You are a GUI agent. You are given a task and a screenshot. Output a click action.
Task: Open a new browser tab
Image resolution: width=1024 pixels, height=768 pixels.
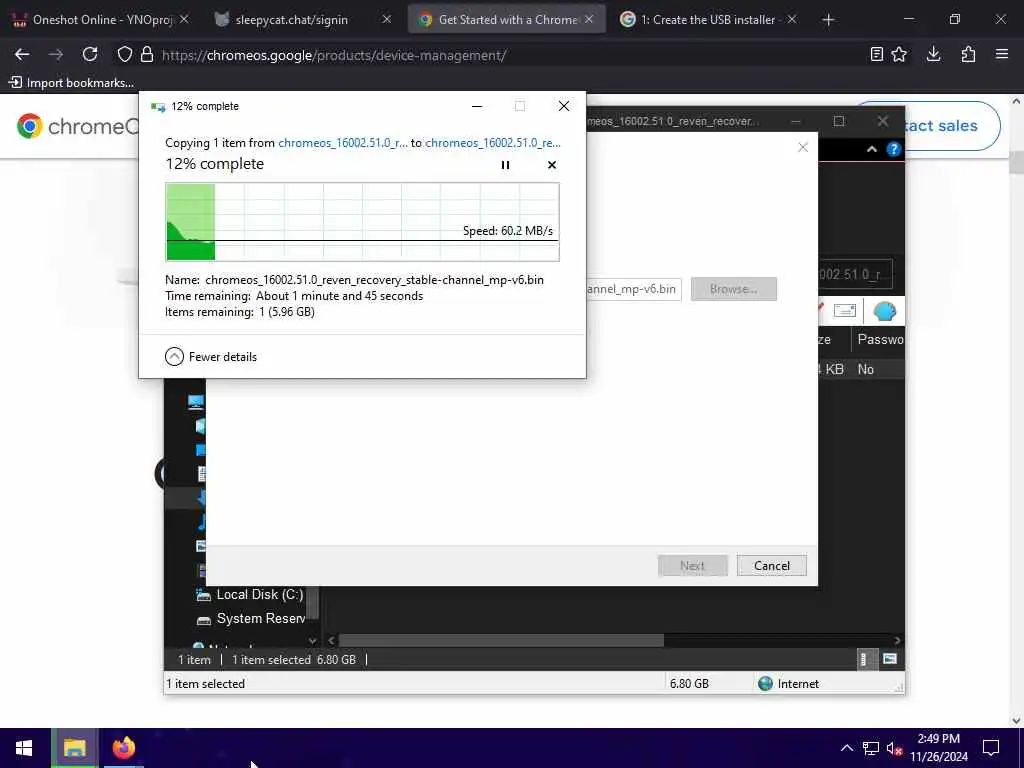[x=828, y=20]
